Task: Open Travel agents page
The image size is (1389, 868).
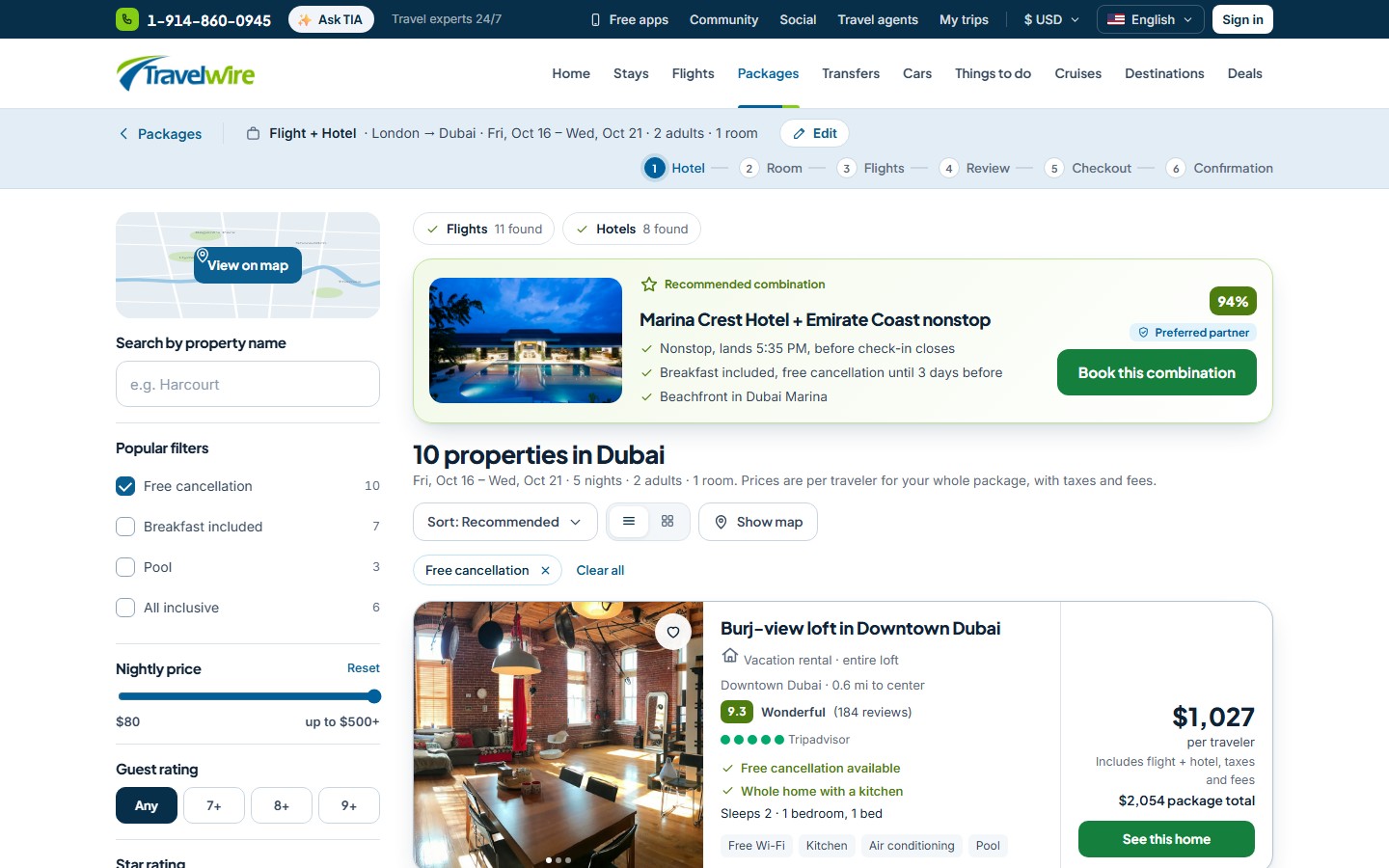Action: click(878, 19)
